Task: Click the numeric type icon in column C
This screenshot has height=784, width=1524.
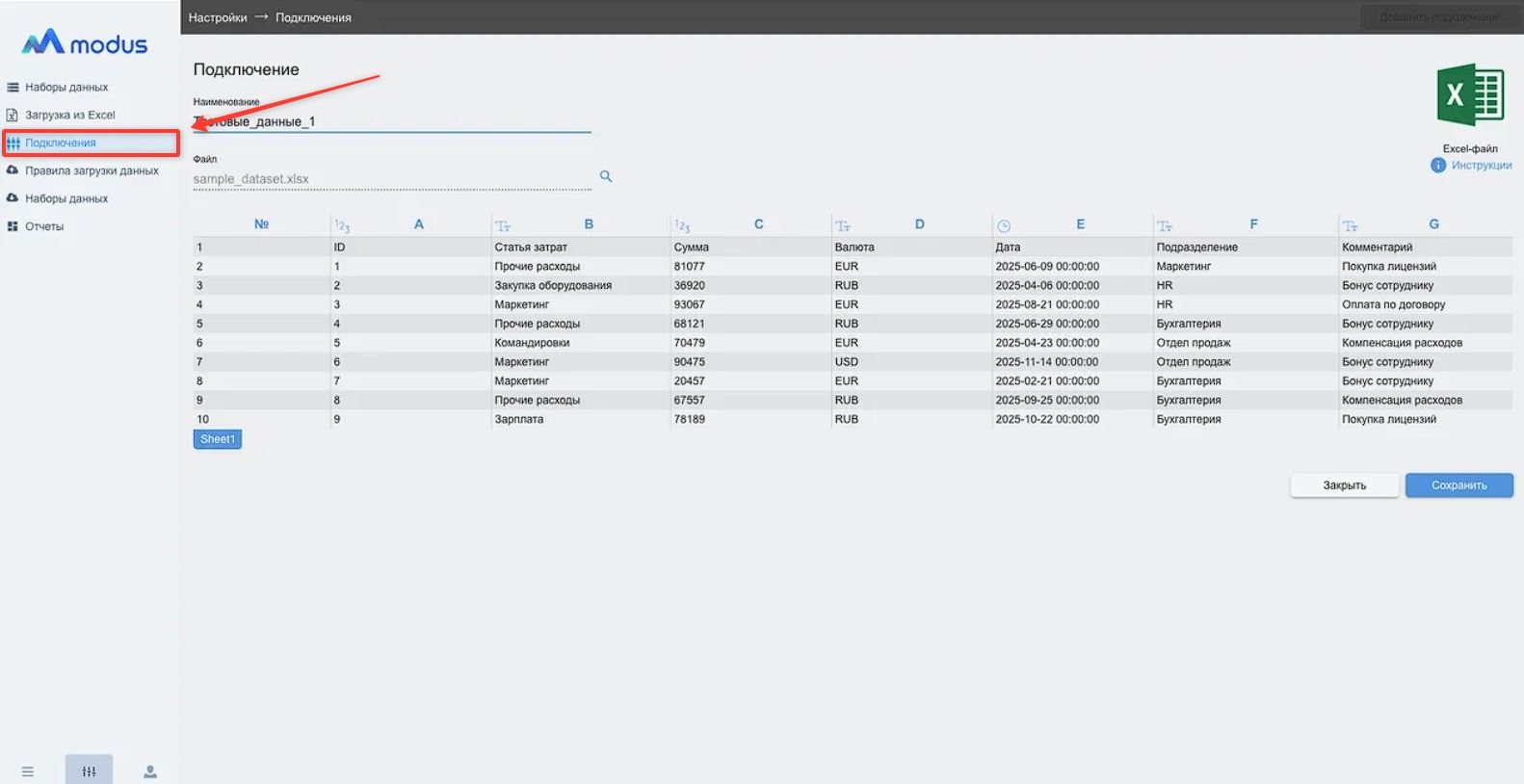Action: pyautogui.click(x=682, y=226)
